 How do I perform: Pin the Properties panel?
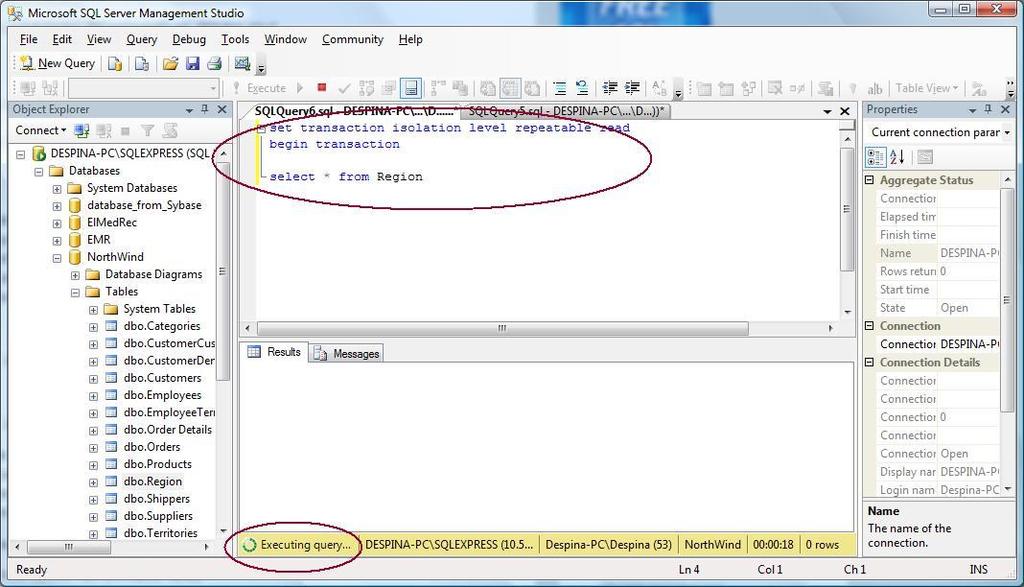[987, 109]
